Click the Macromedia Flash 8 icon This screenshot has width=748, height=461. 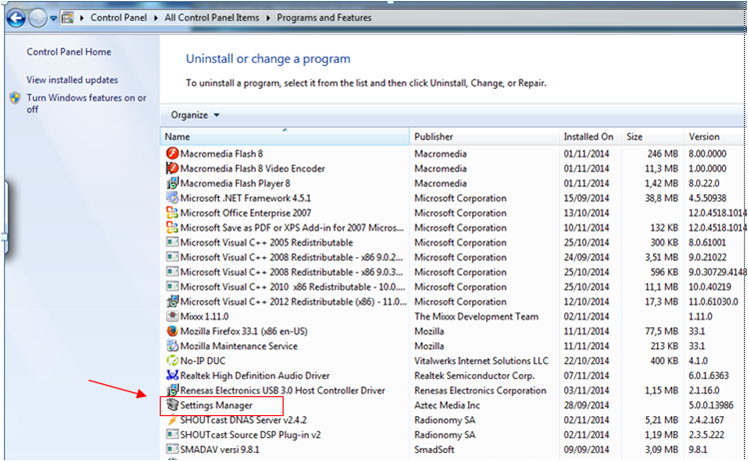tap(172, 153)
